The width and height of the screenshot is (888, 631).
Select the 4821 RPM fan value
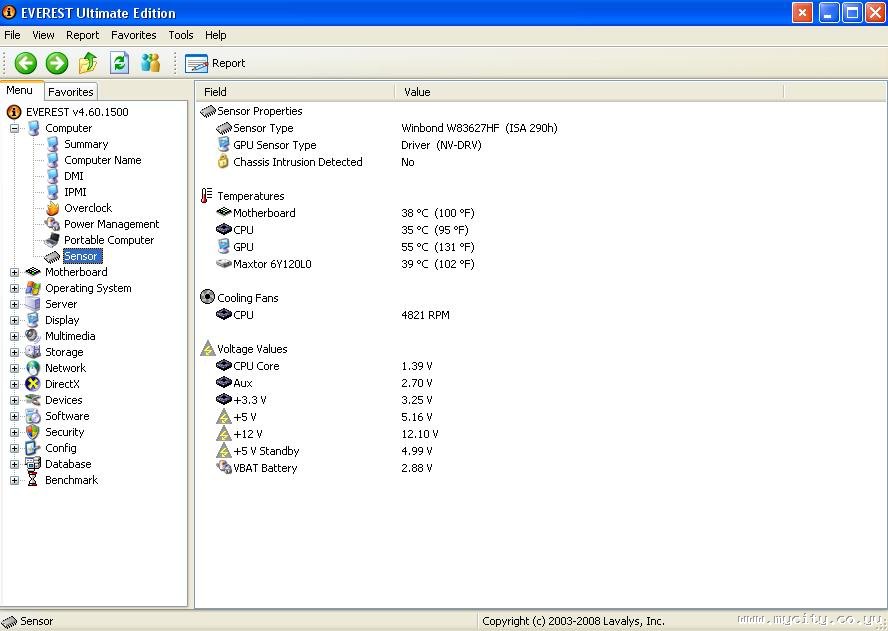(425, 315)
